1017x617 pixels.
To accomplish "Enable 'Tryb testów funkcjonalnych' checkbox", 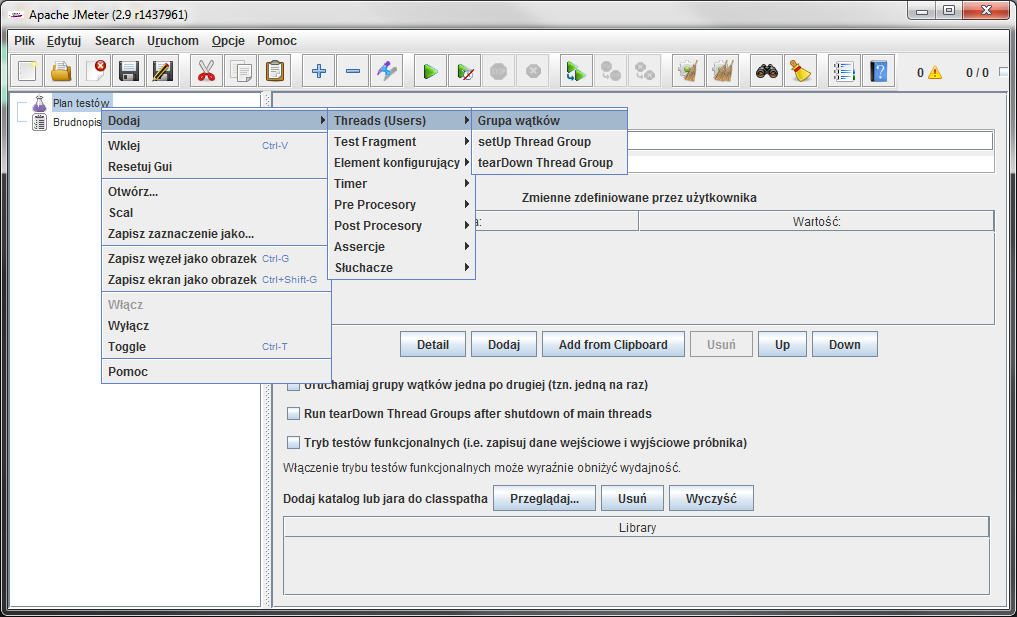I will point(293,443).
